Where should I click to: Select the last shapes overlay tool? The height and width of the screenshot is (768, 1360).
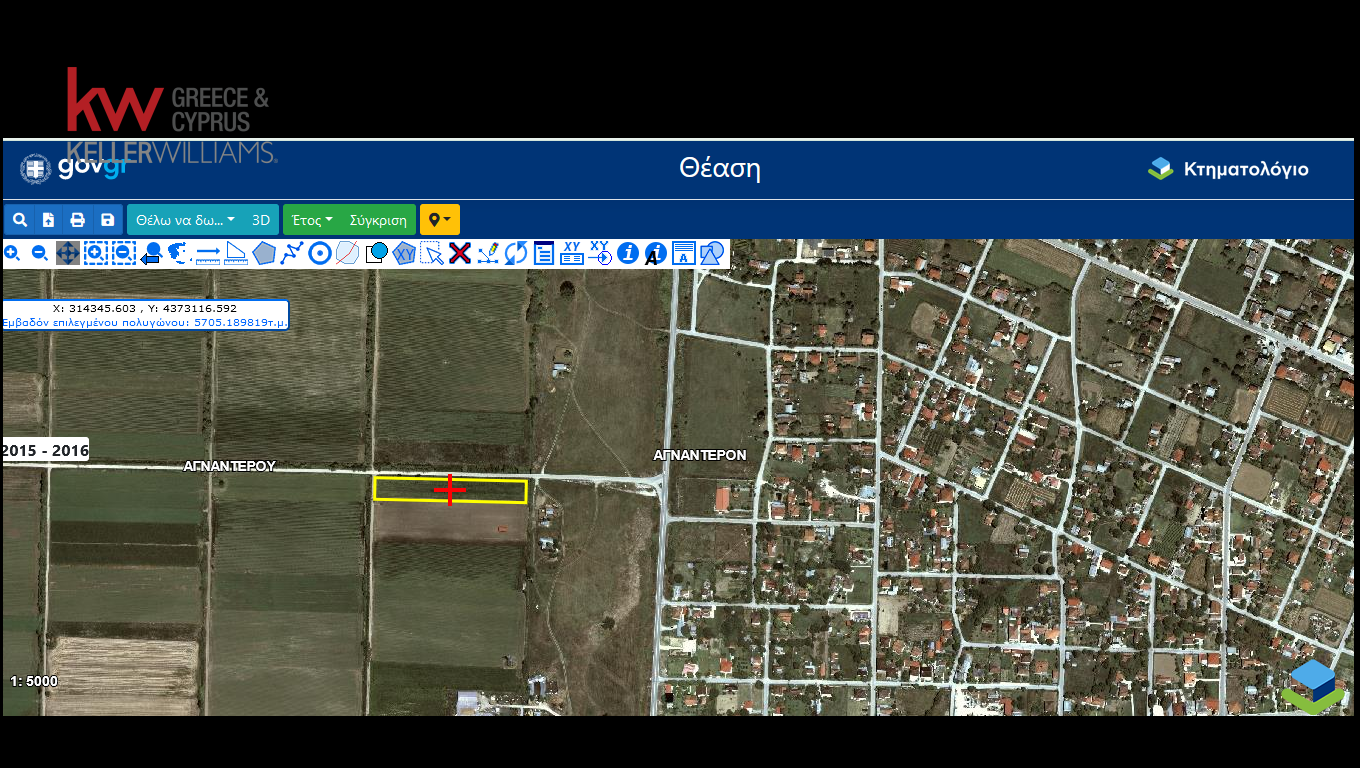point(712,253)
